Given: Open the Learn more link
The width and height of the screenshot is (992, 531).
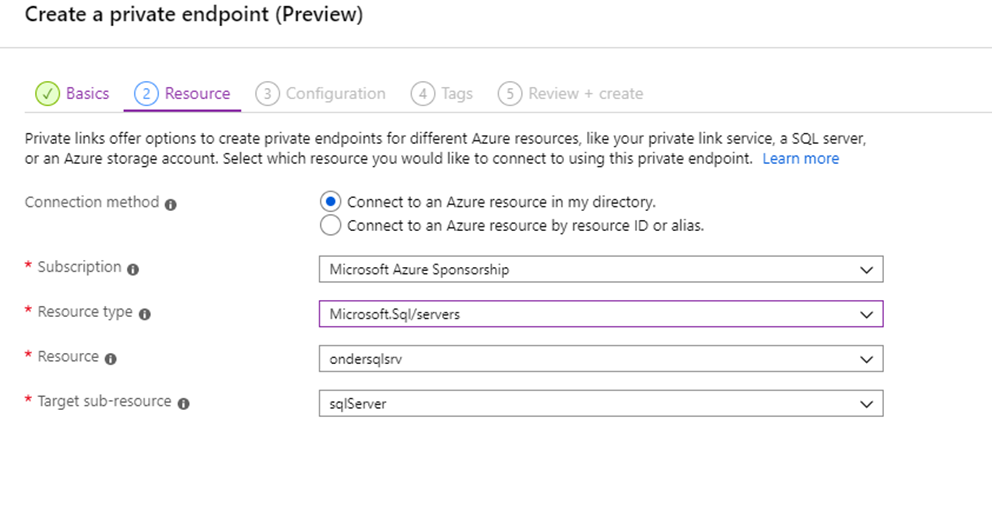Looking at the screenshot, I should [x=800, y=159].
